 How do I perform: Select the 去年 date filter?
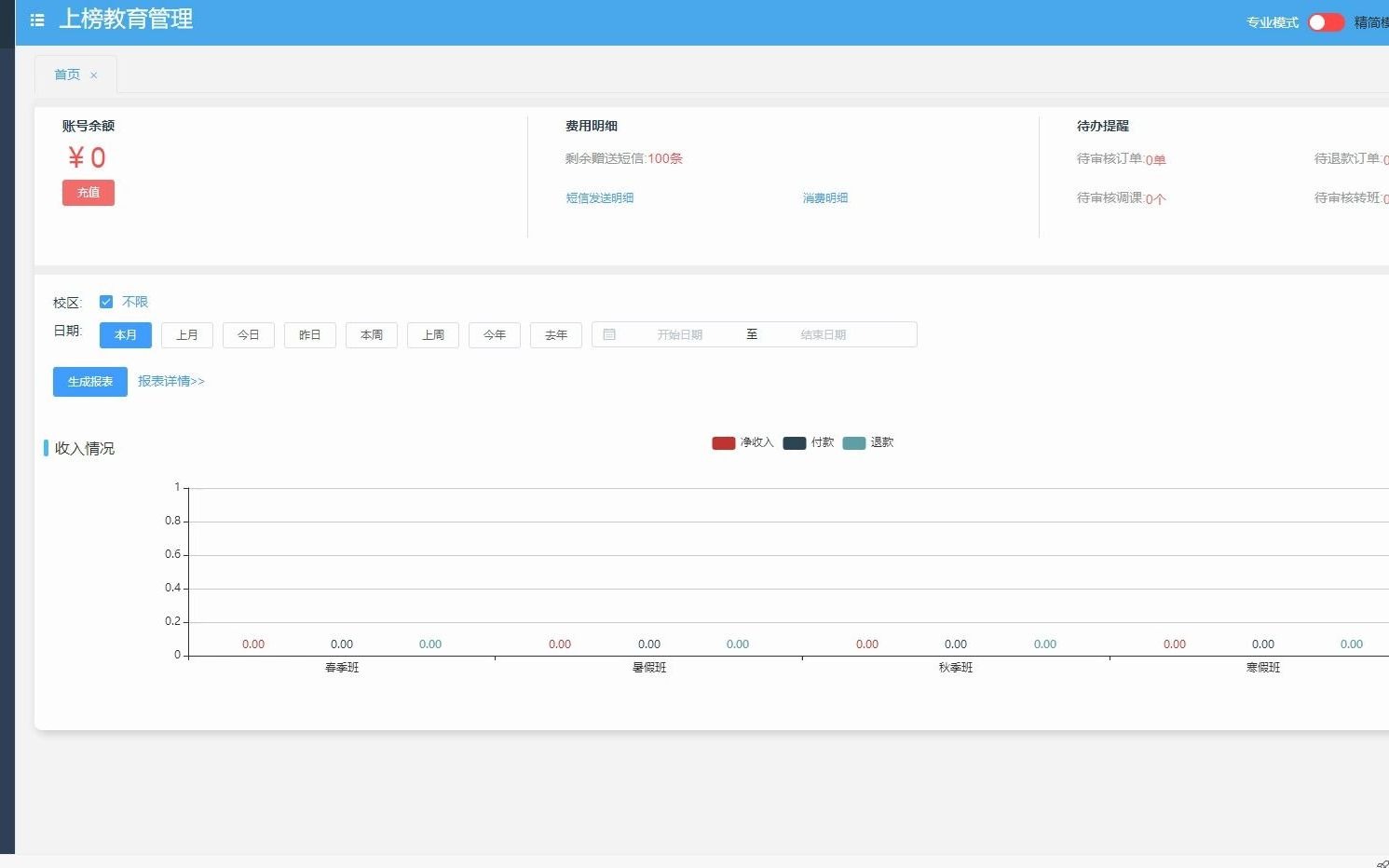pyautogui.click(x=556, y=335)
